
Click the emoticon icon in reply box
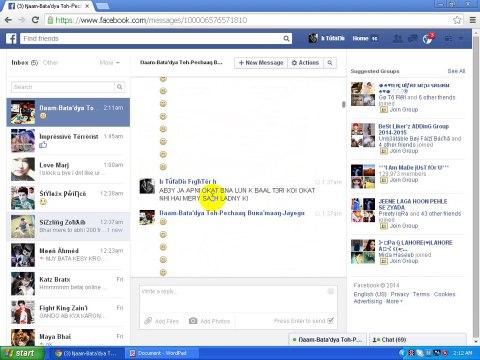pyautogui.click(x=331, y=291)
